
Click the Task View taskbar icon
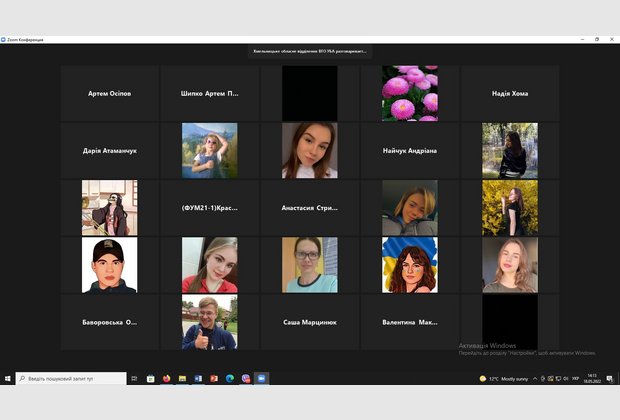(x=136, y=379)
